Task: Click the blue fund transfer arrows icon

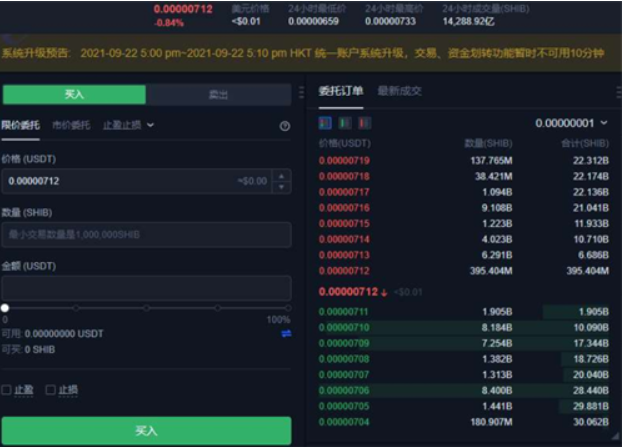Action: (x=286, y=333)
